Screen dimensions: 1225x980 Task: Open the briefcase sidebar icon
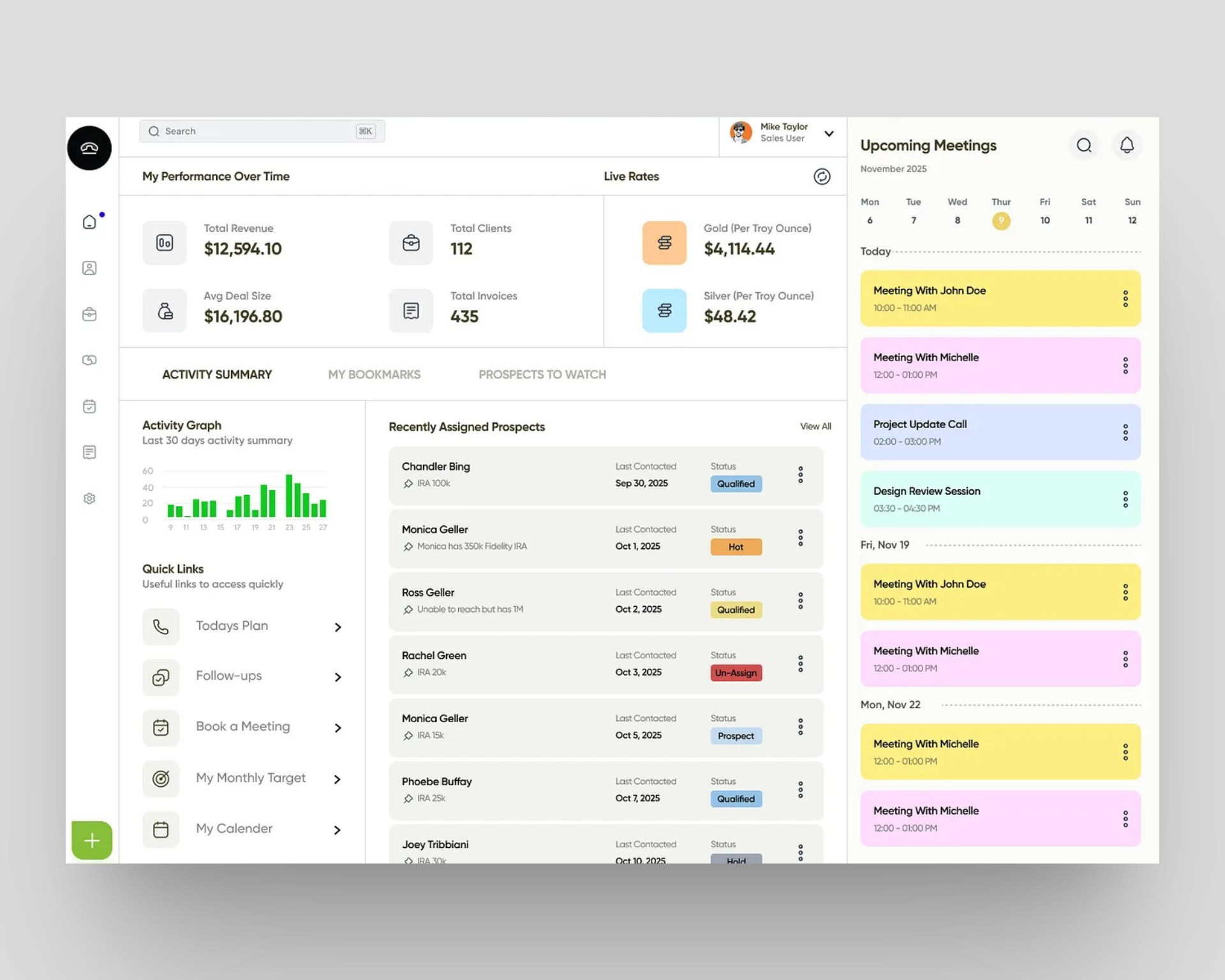(x=89, y=314)
